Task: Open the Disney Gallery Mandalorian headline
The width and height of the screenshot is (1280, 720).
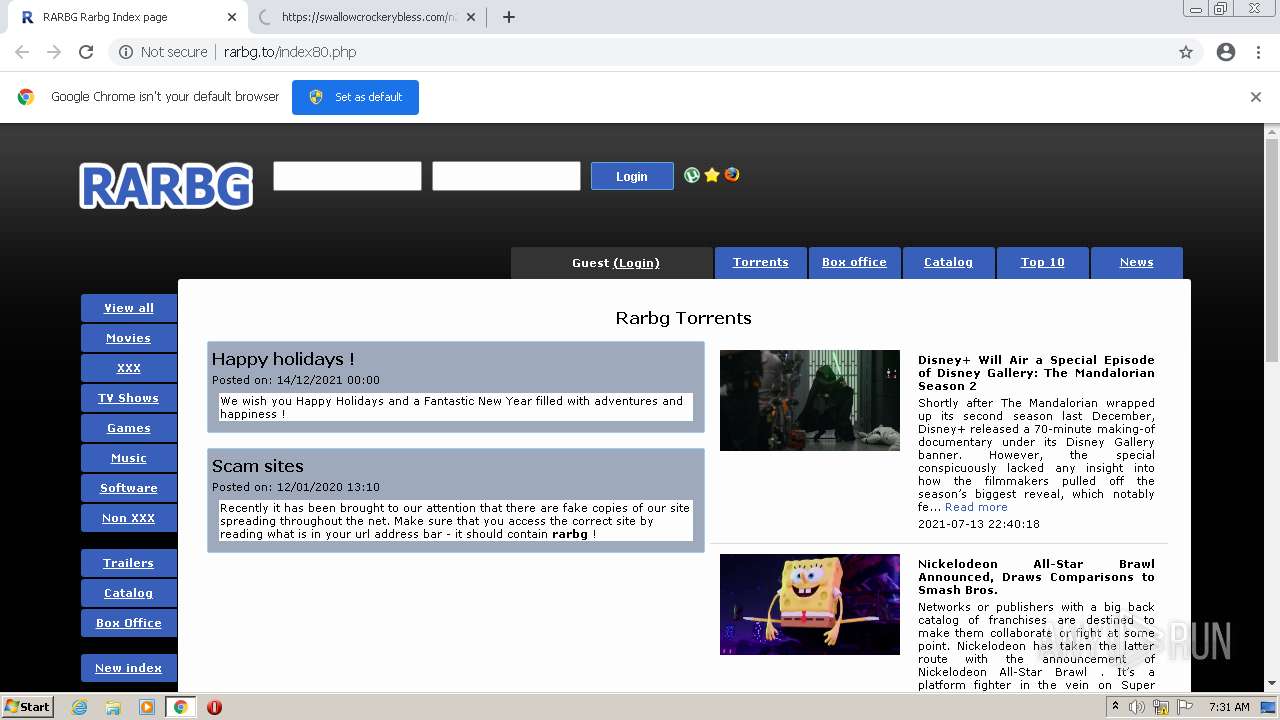Action: tap(1036, 373)
